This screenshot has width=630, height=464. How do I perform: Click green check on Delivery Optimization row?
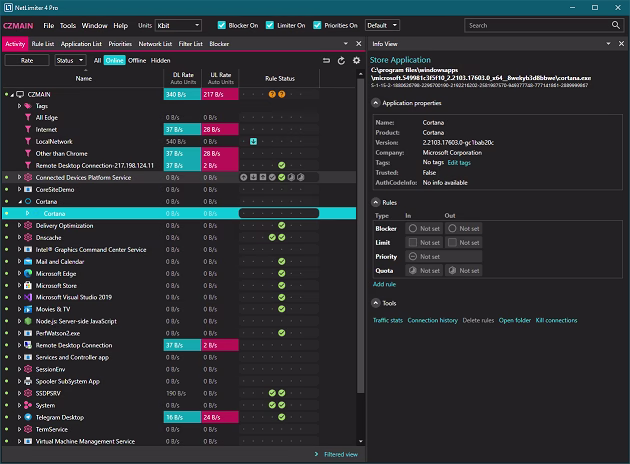(282, 225)
